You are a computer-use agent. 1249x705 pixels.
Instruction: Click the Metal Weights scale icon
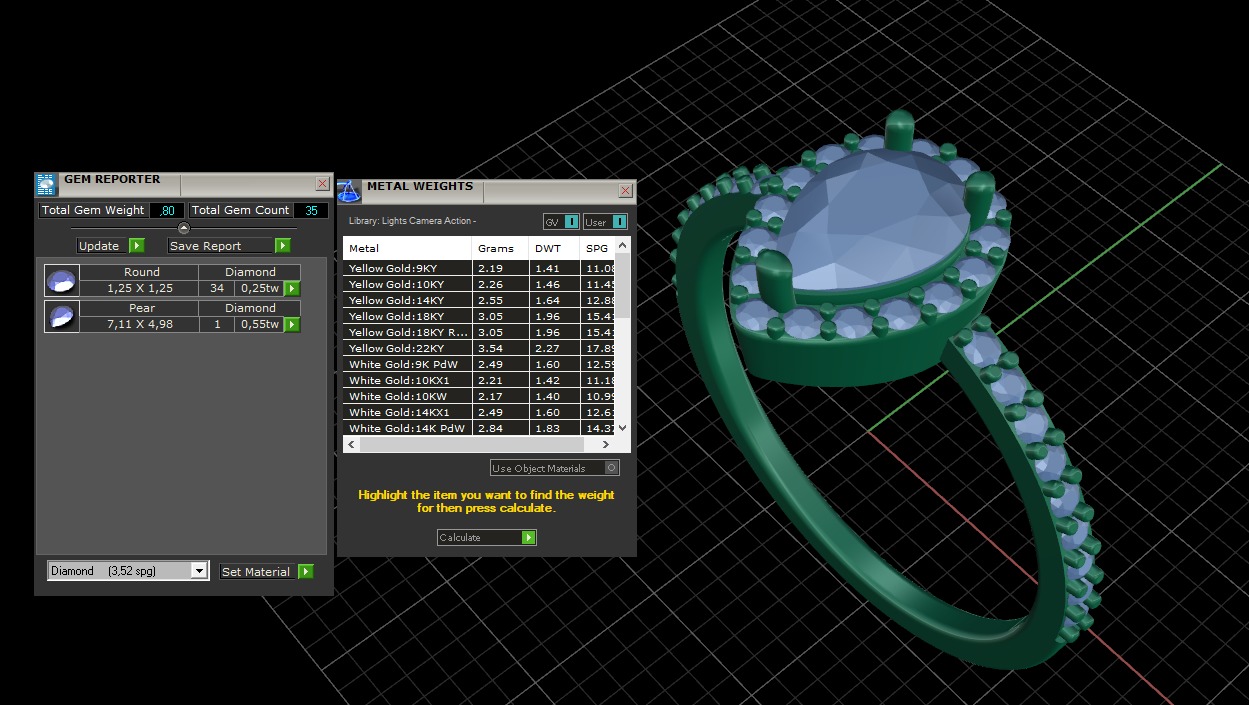tap(349, 191)
